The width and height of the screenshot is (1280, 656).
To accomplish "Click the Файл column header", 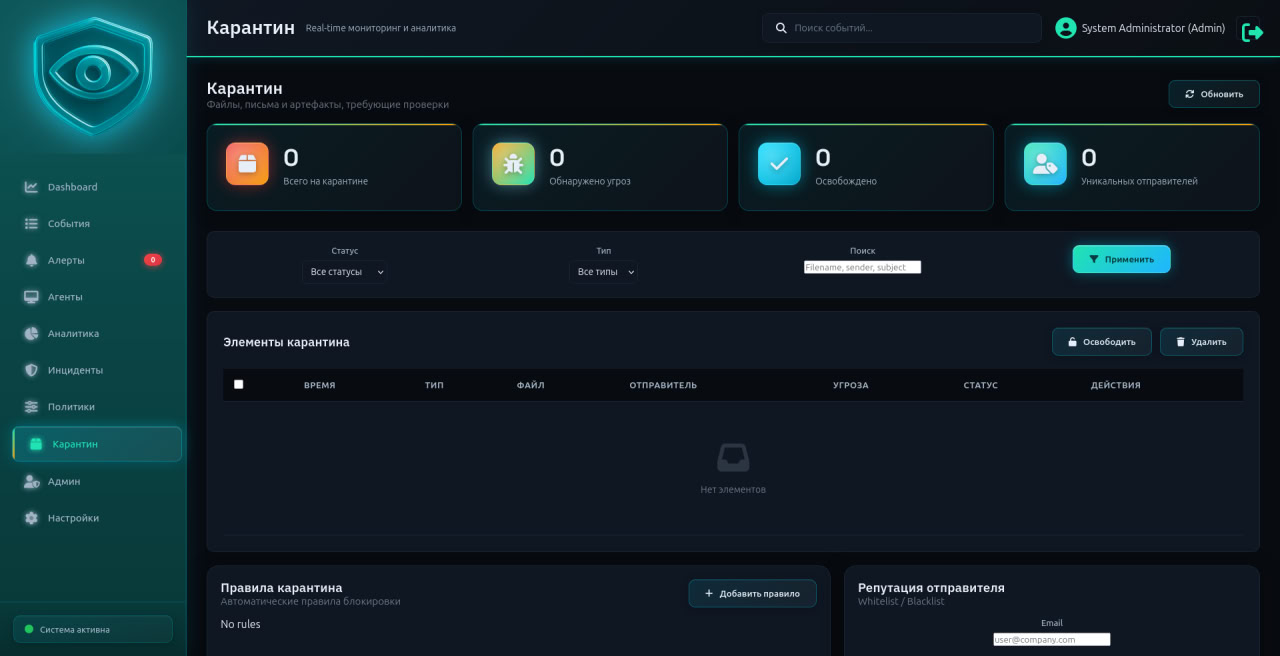I will click(x=531, y=385).
